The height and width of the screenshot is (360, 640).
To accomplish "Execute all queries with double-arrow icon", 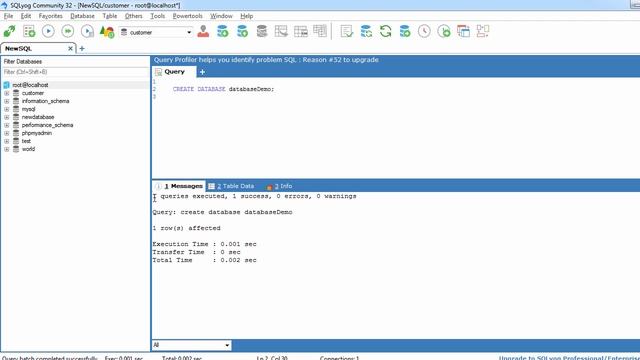I will pos(68,31).
